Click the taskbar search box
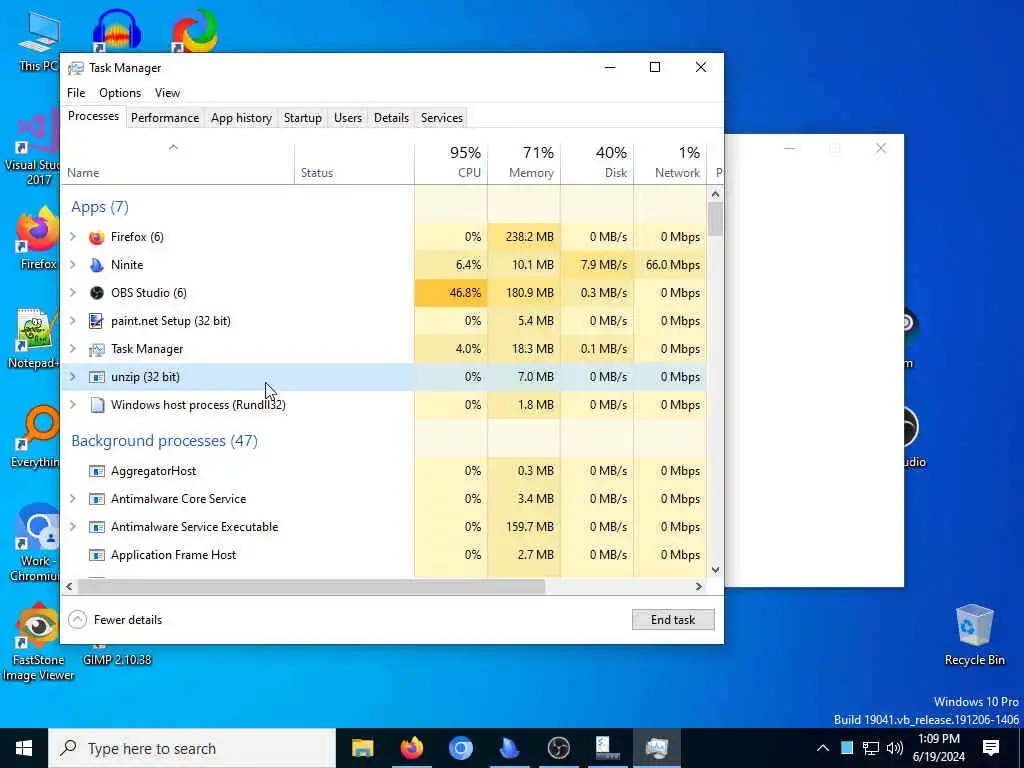 [x=192, y=748]
